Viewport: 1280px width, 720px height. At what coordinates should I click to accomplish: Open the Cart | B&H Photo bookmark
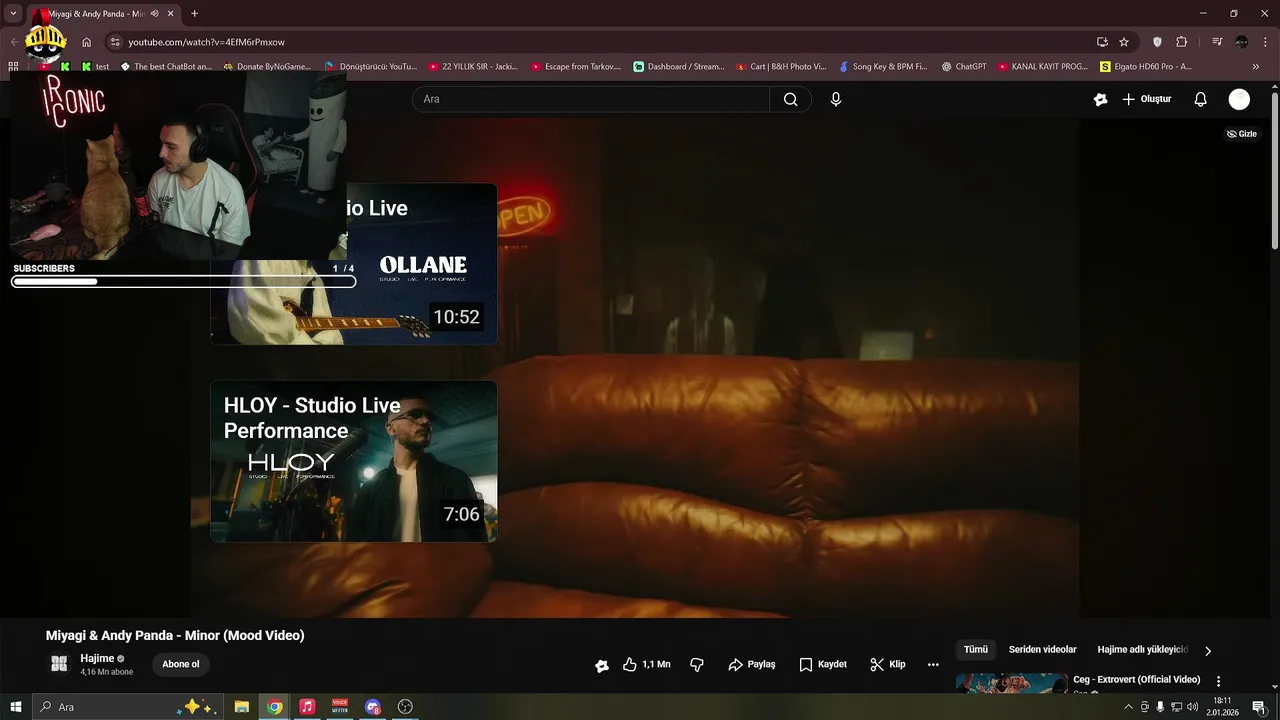(x=782, y=67)
